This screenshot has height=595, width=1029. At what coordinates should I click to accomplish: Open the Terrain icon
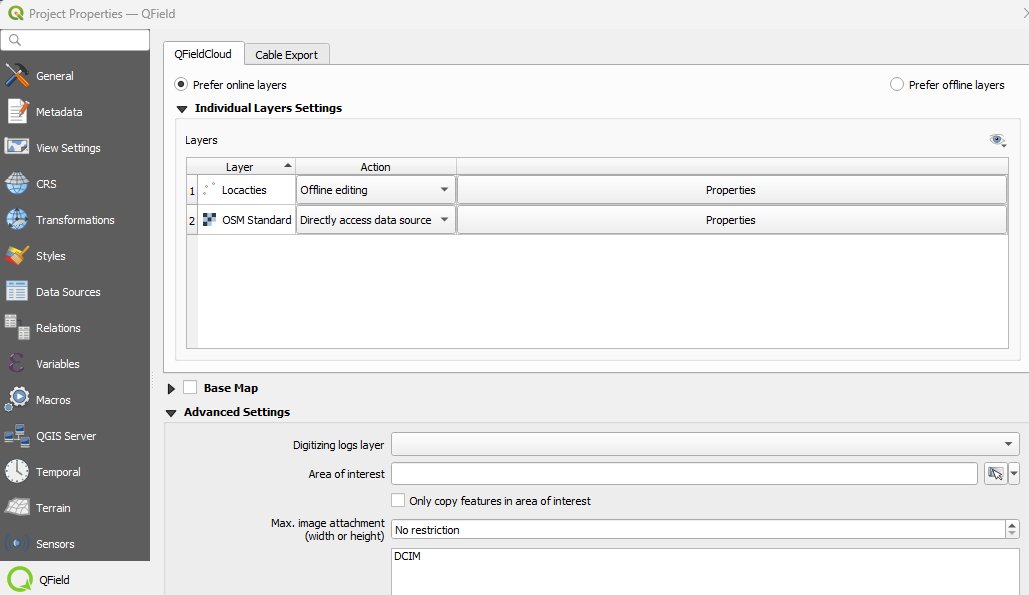(17, 508)
